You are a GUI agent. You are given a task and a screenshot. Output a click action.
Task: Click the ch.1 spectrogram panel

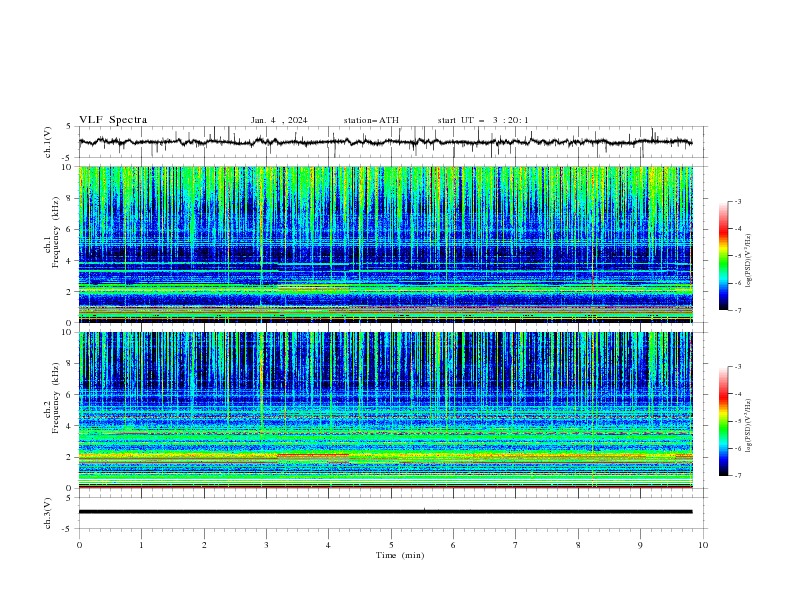(386, 244)
